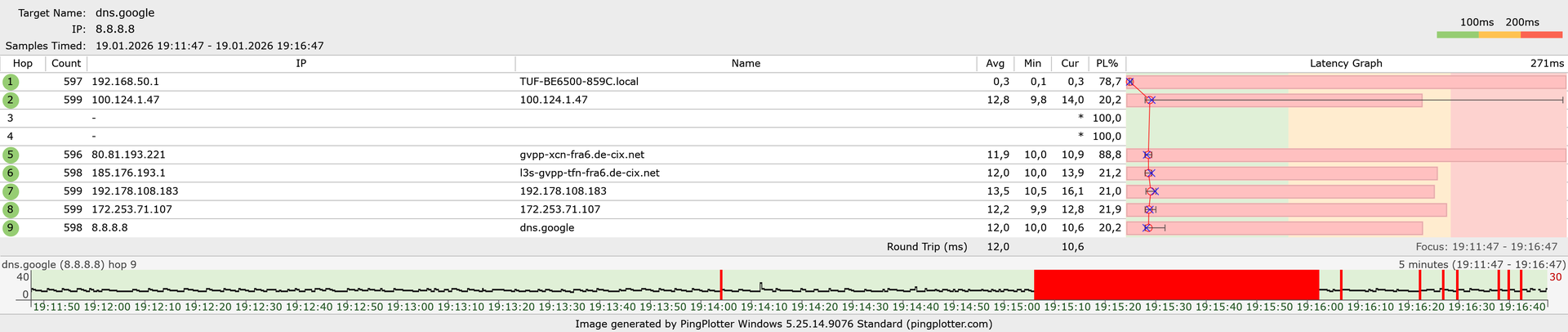
Task: Select the hop 9 circle for 8.8.8.8
Action: (10, 227)
